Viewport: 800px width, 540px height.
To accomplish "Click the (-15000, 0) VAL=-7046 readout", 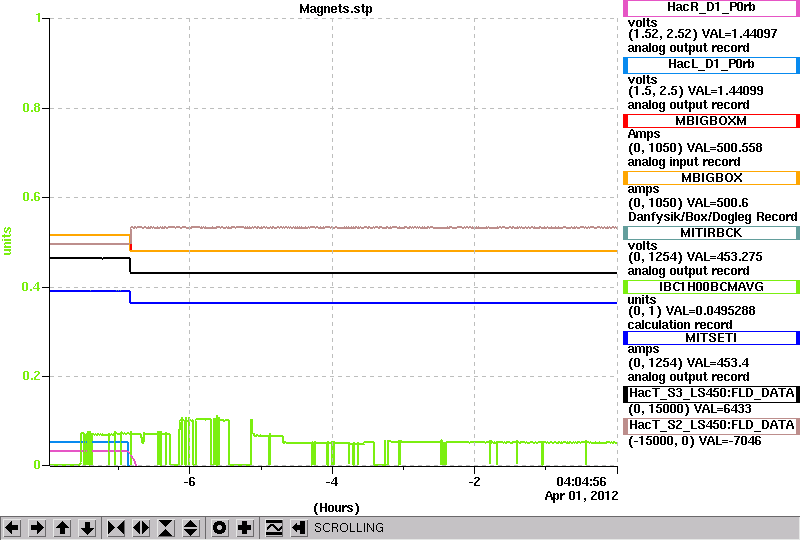I will click(x=694, y=441).
